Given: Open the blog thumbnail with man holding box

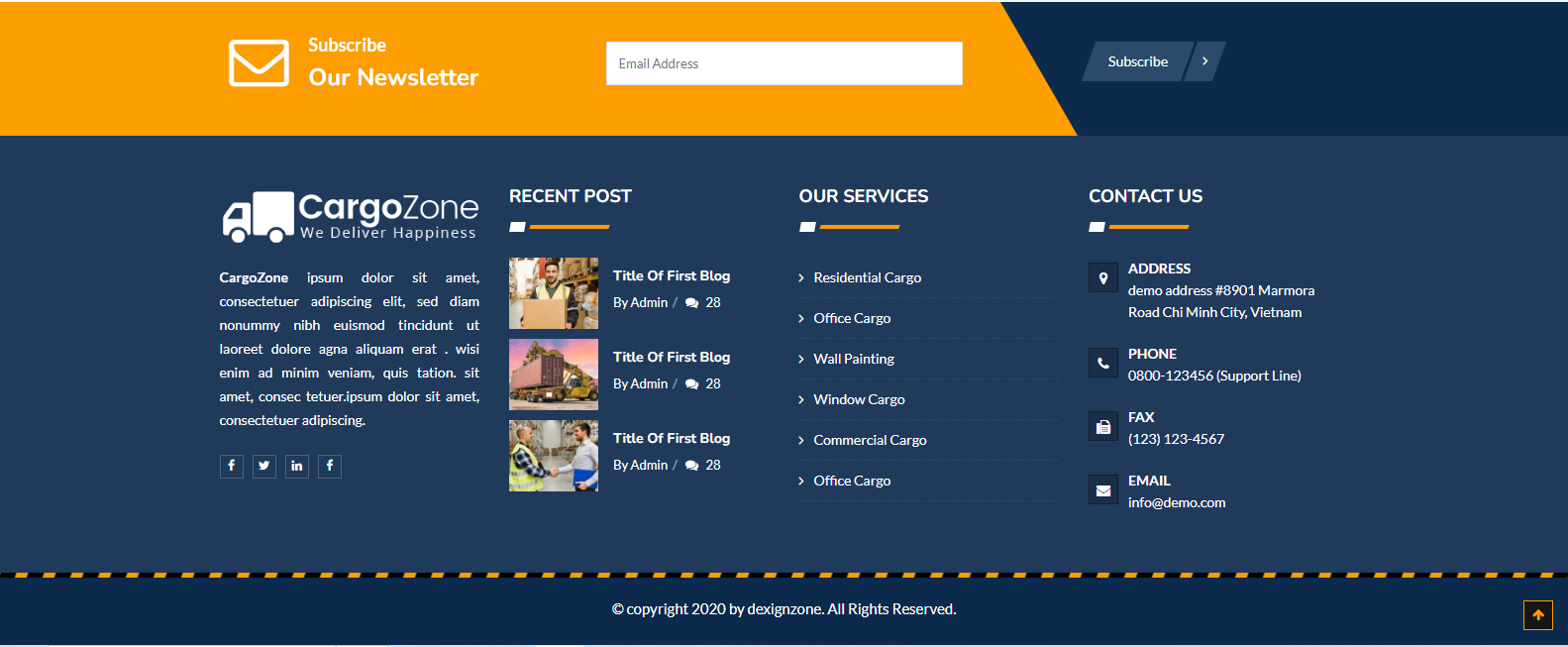Looking at the screenshot, I should [553, 293].
